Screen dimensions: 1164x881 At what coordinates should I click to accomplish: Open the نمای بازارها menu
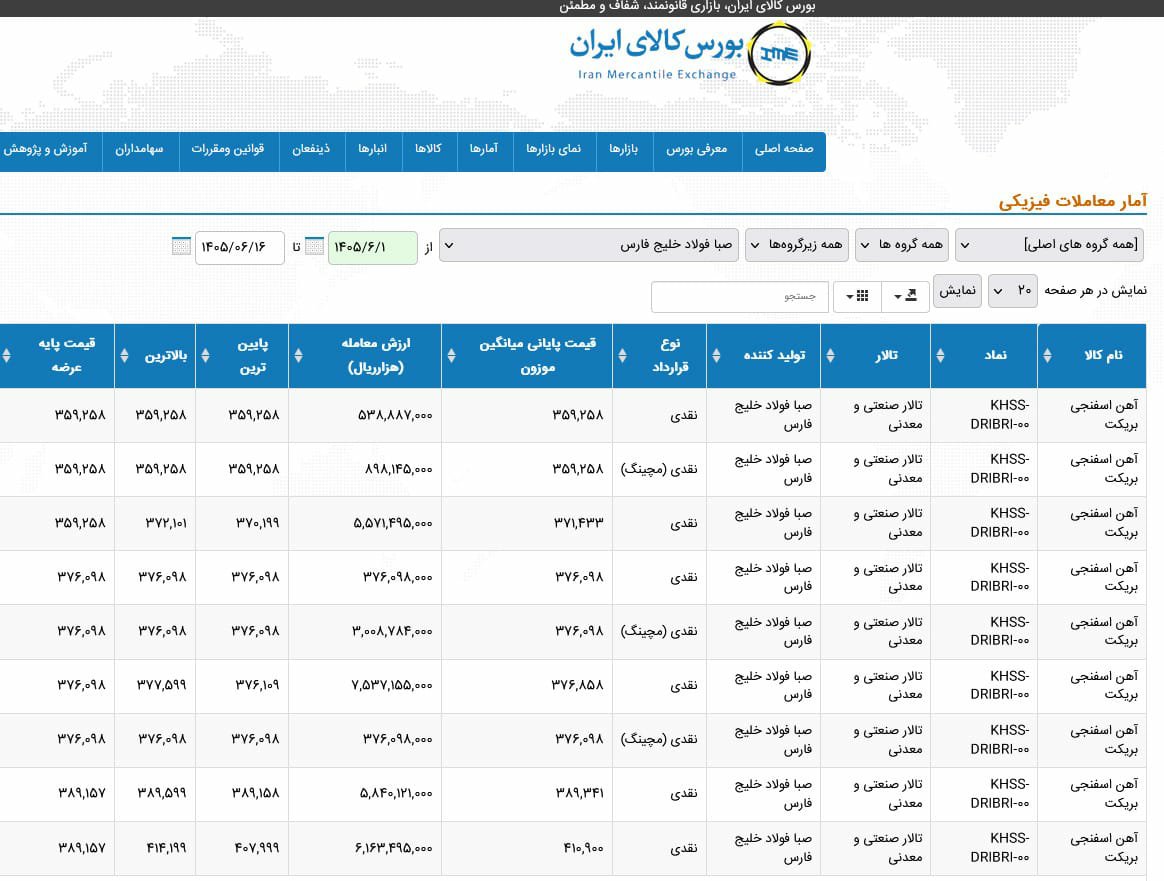pyautogui.click(x=555, y=149)
